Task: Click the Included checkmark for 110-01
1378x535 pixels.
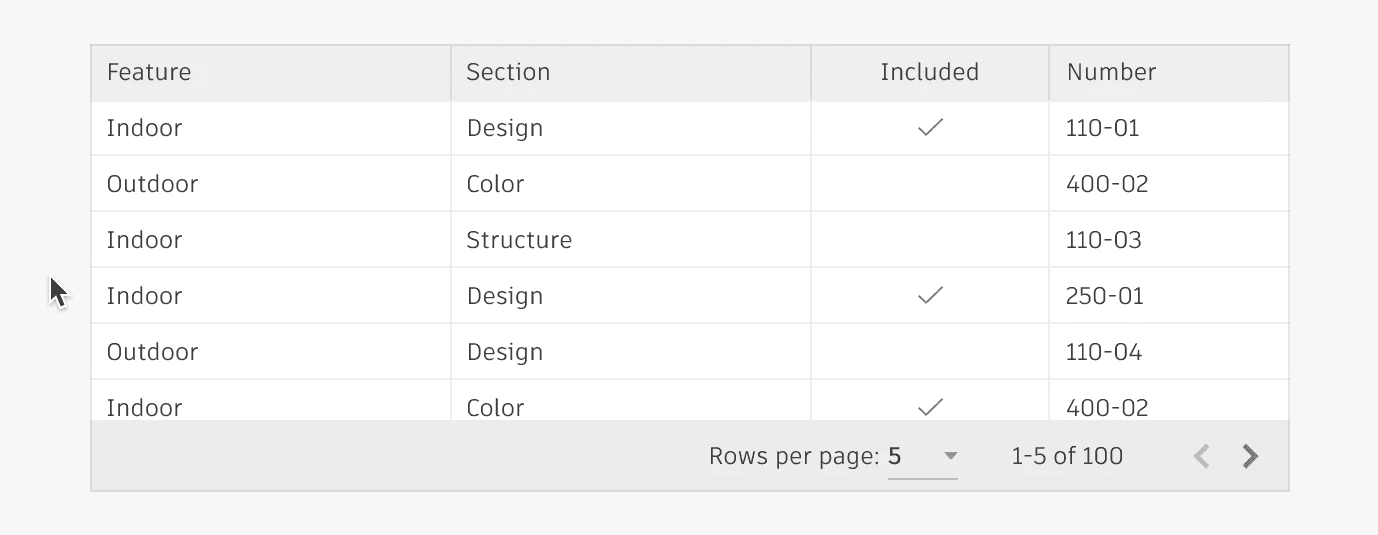Action: [930, 128]
